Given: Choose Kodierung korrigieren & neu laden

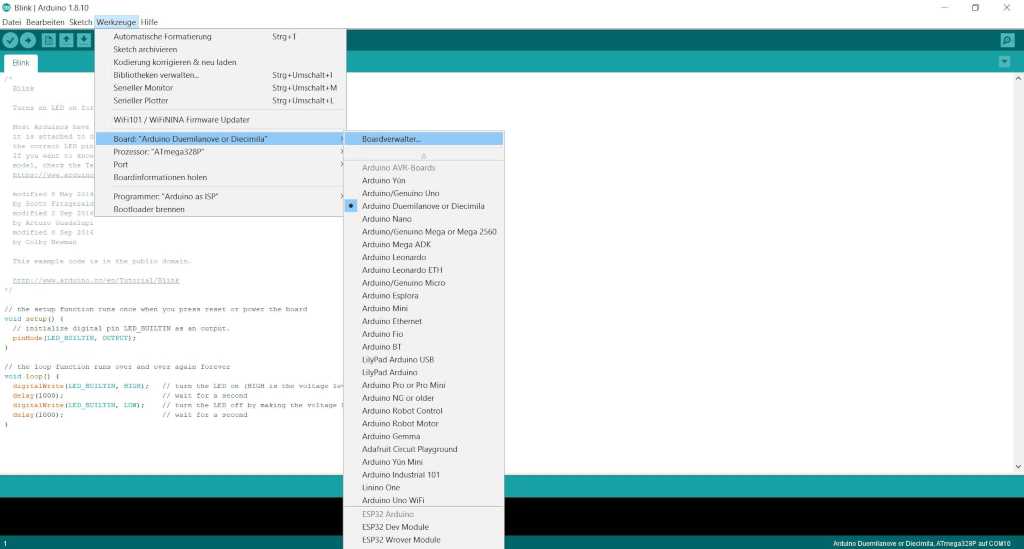Looking at the screenshot, I should point(221,62).
